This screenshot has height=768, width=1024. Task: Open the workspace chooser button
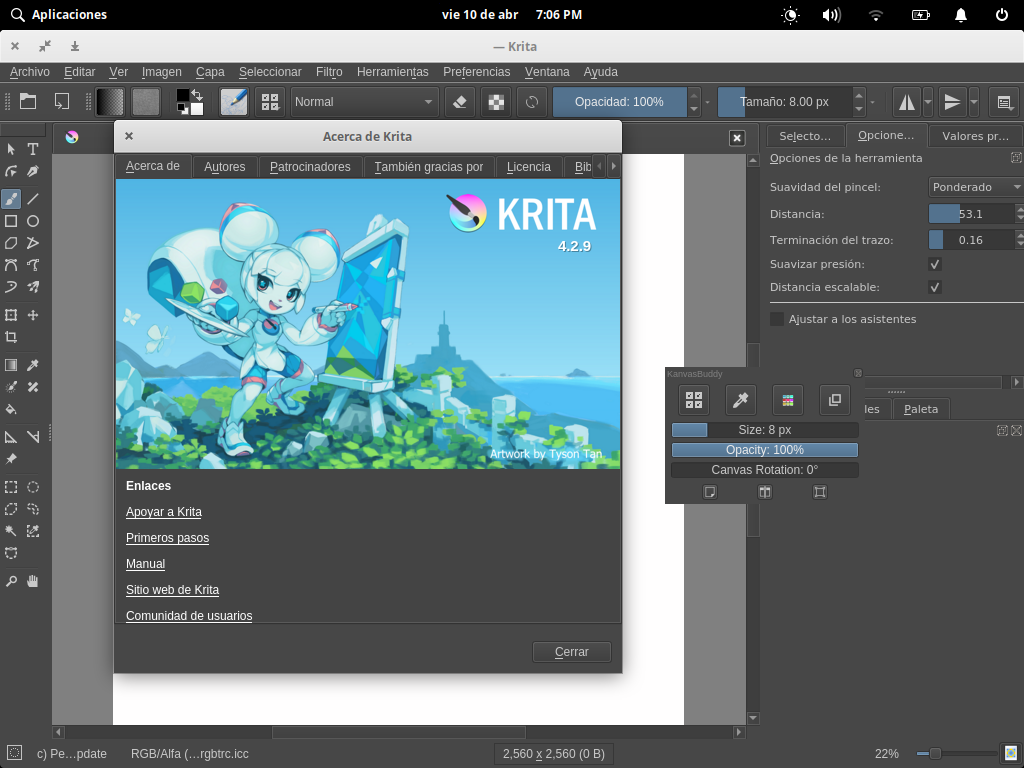[x=1004, y=102]
